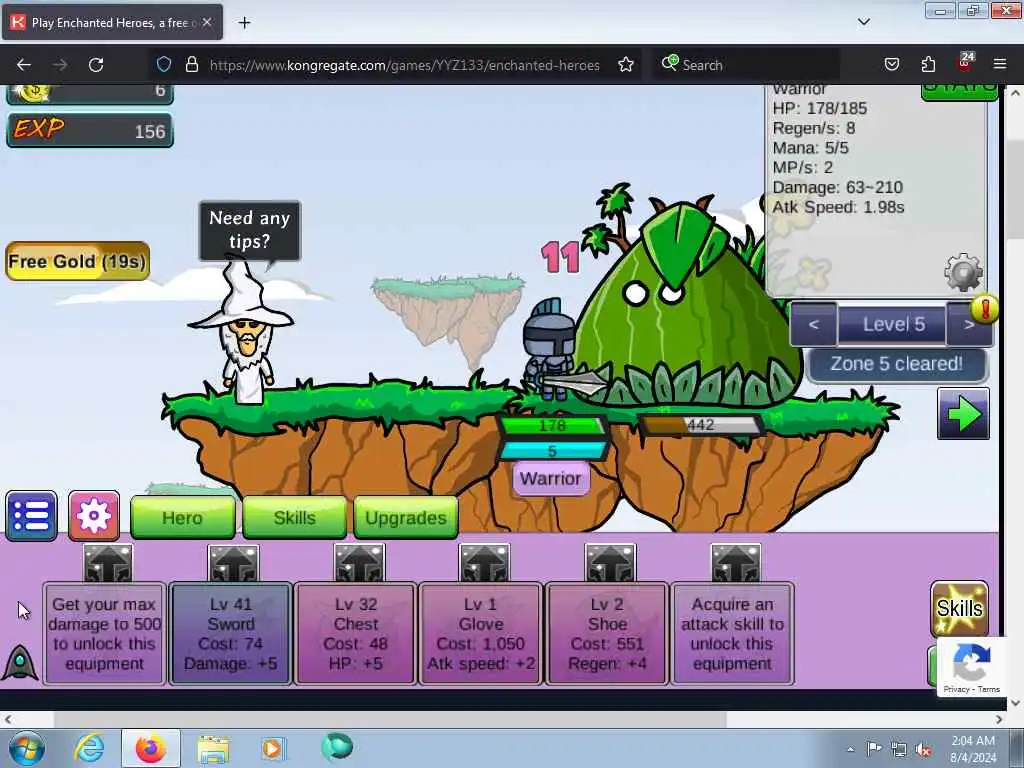The width and height of the screenshot is (1024, 768).
Task: Click the gray gear in stats panel
Action: point(964,272)
